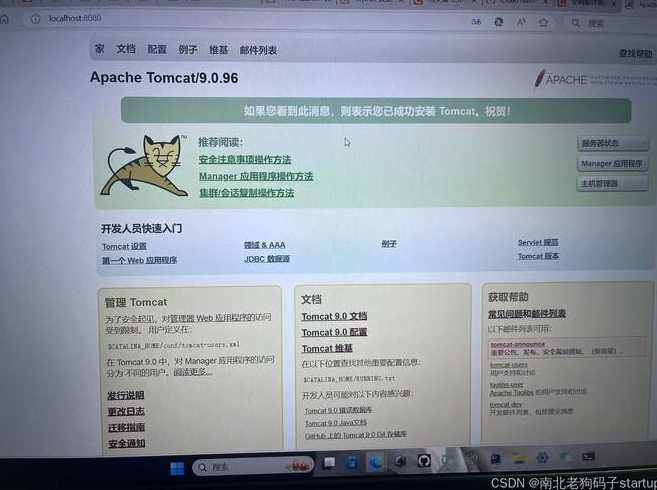657x490 pixels.
Task: Open the tomcat-announce mailing list link
Action: point(518,345)
